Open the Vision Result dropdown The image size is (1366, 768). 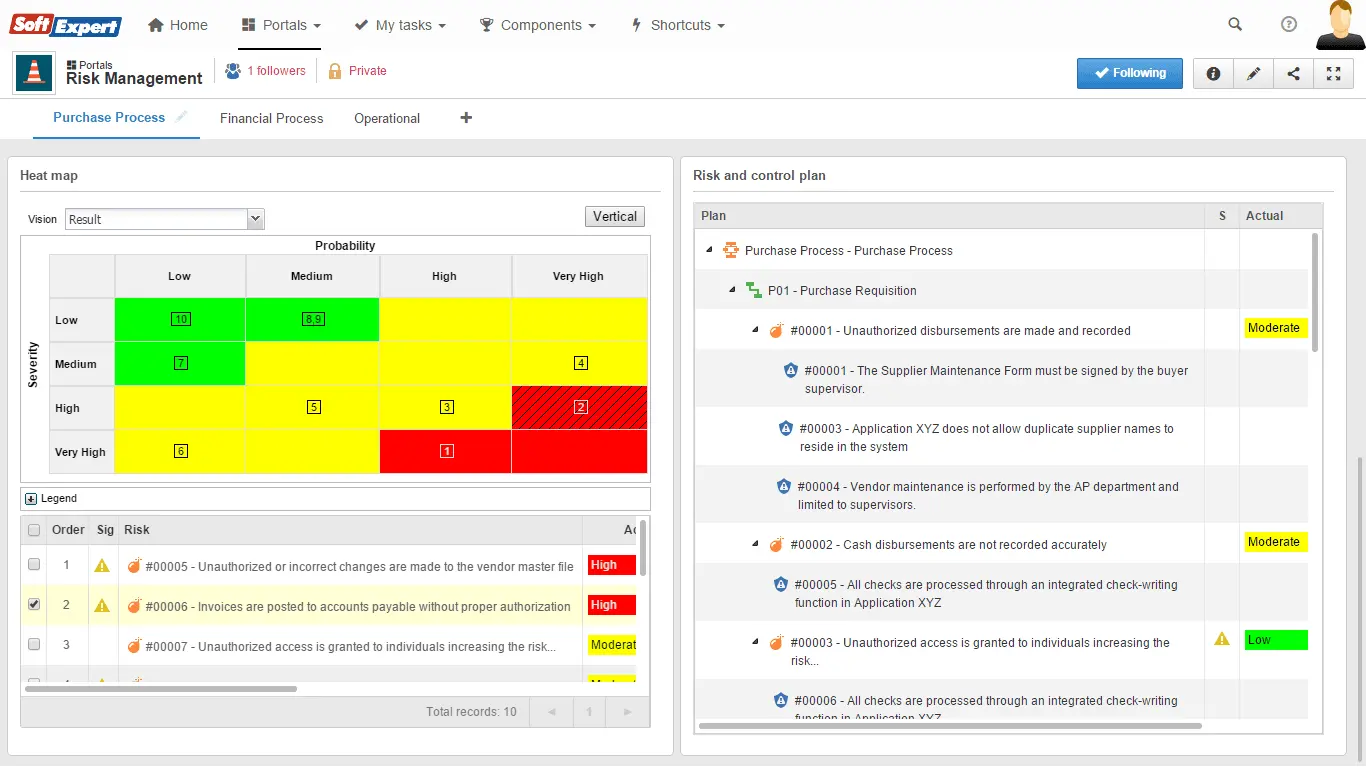[164, 219]
